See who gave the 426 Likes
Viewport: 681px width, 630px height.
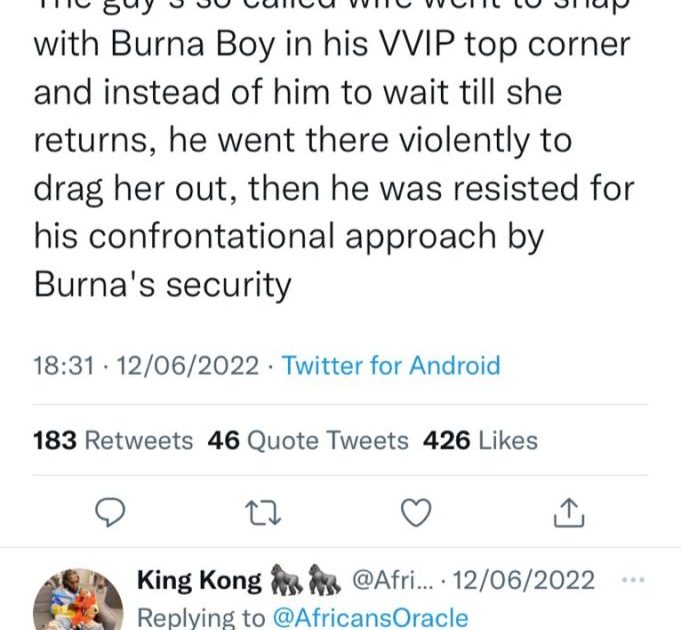tap(480, 440)
